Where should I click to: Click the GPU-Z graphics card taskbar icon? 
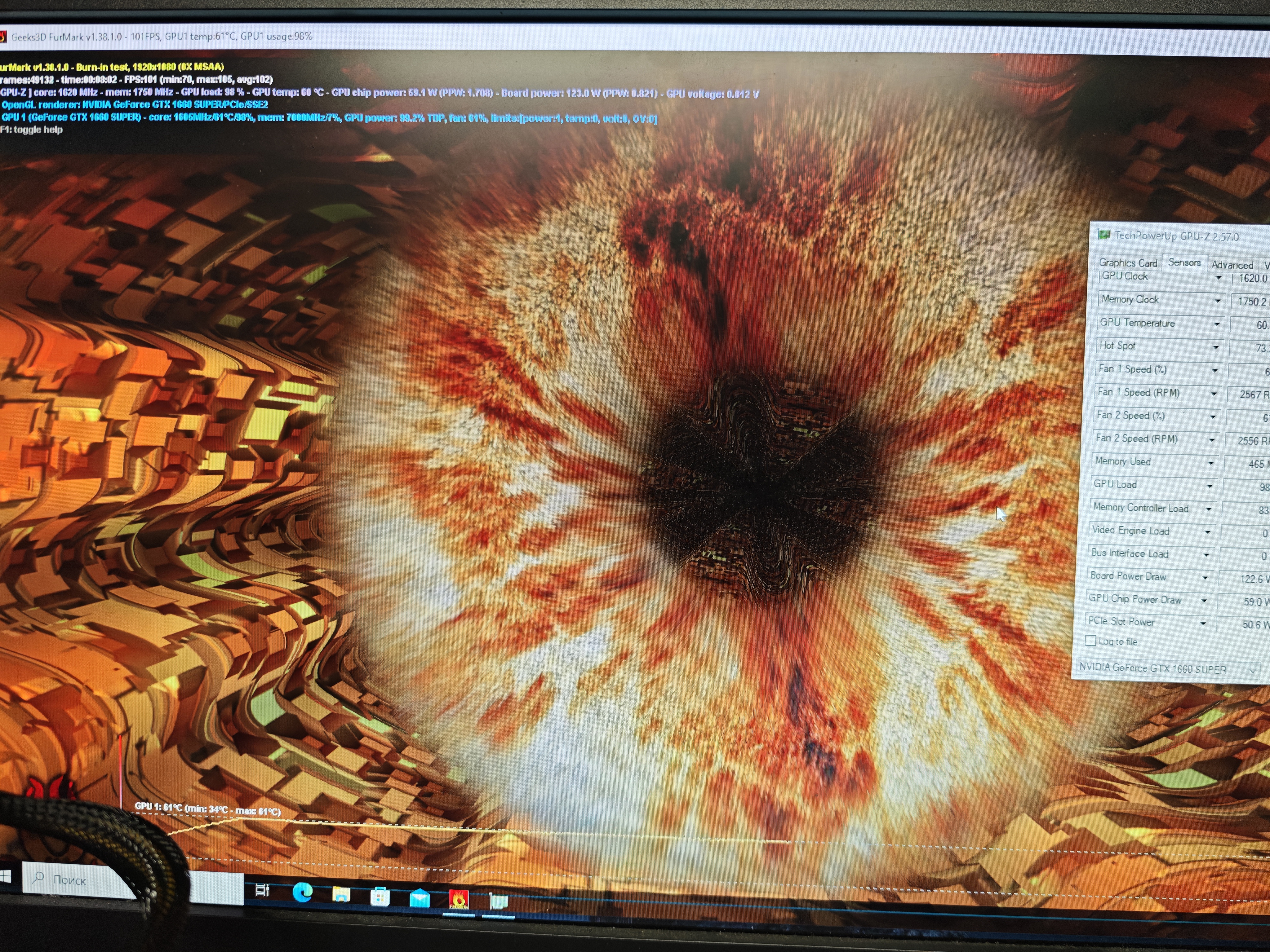click(498, 901)
